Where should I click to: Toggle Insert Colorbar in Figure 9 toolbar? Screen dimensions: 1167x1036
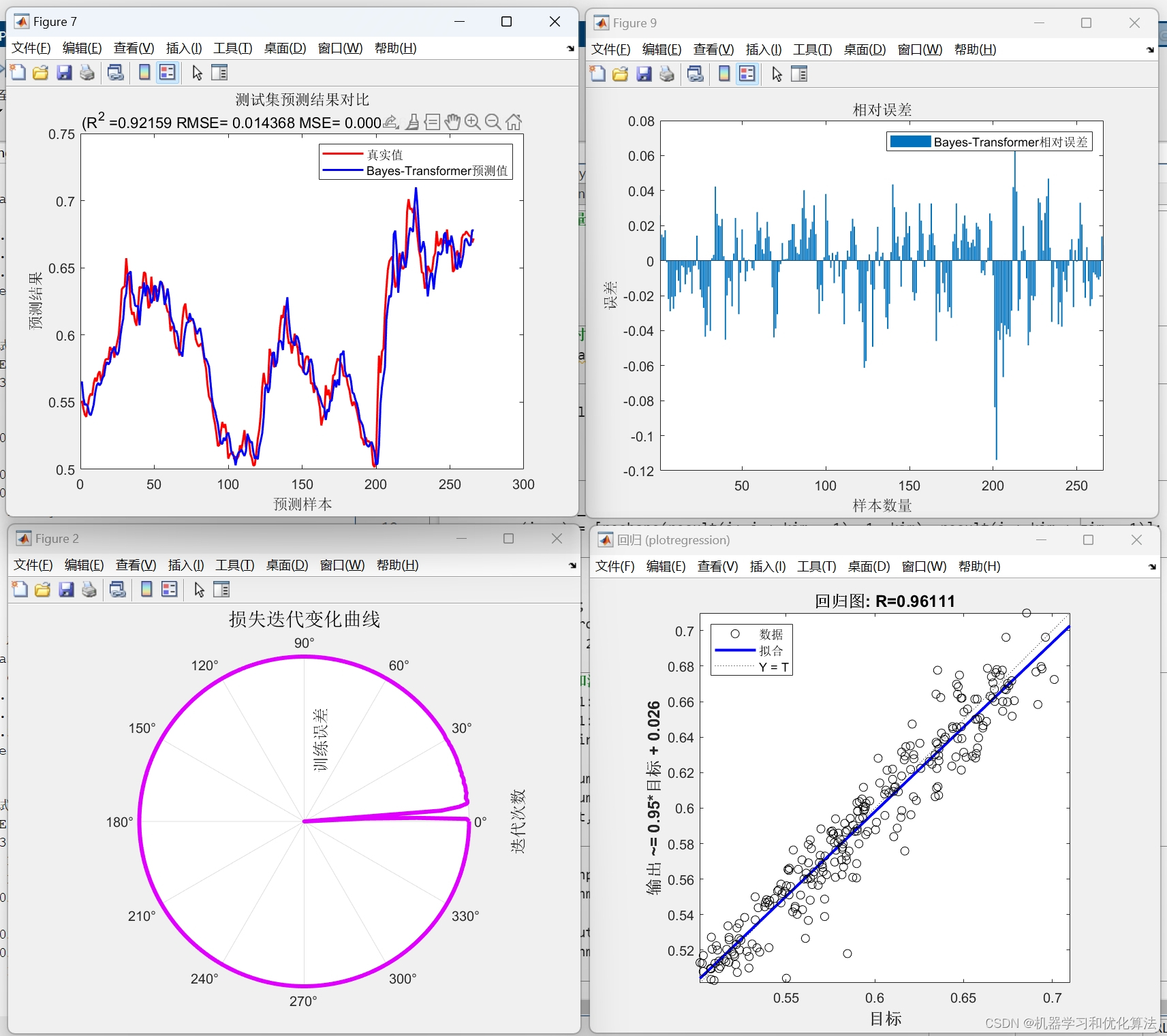point(724,74)
